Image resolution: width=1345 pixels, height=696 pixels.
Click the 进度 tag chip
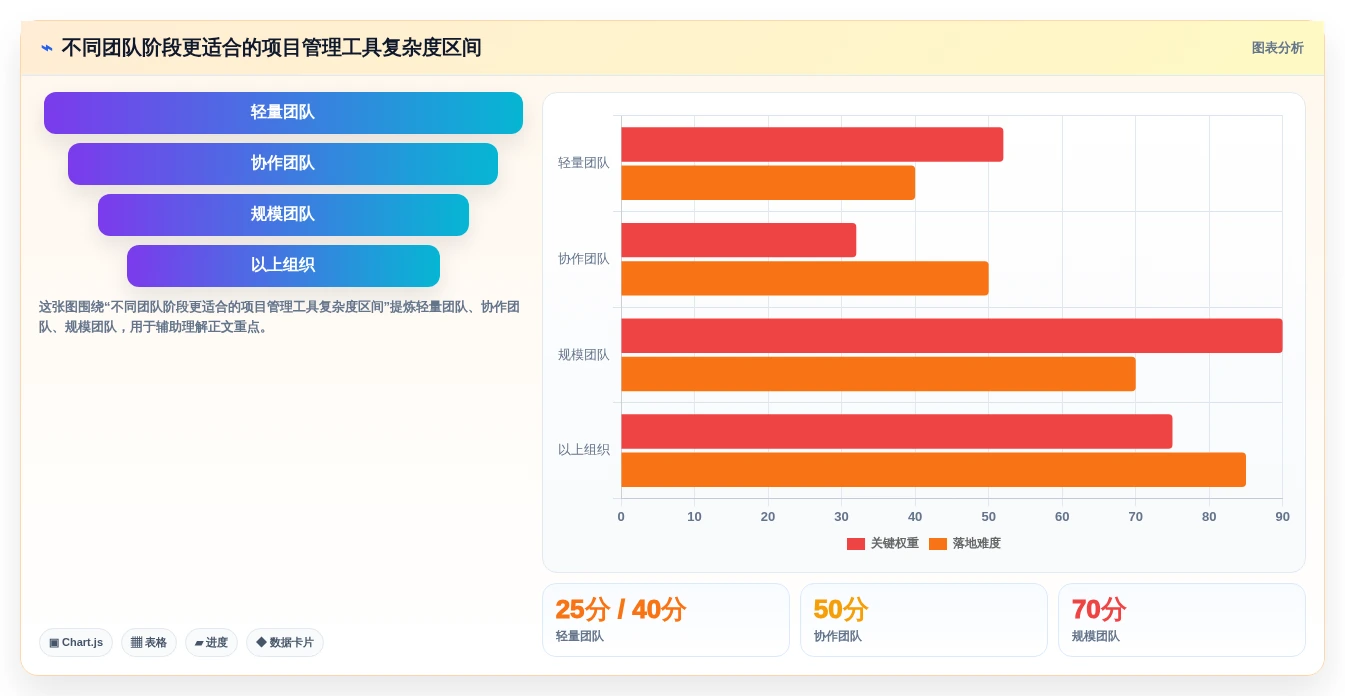pos(211,643)
